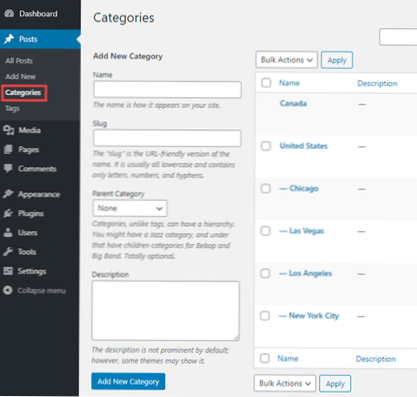Open the Appearance menu

coord(40,194)
